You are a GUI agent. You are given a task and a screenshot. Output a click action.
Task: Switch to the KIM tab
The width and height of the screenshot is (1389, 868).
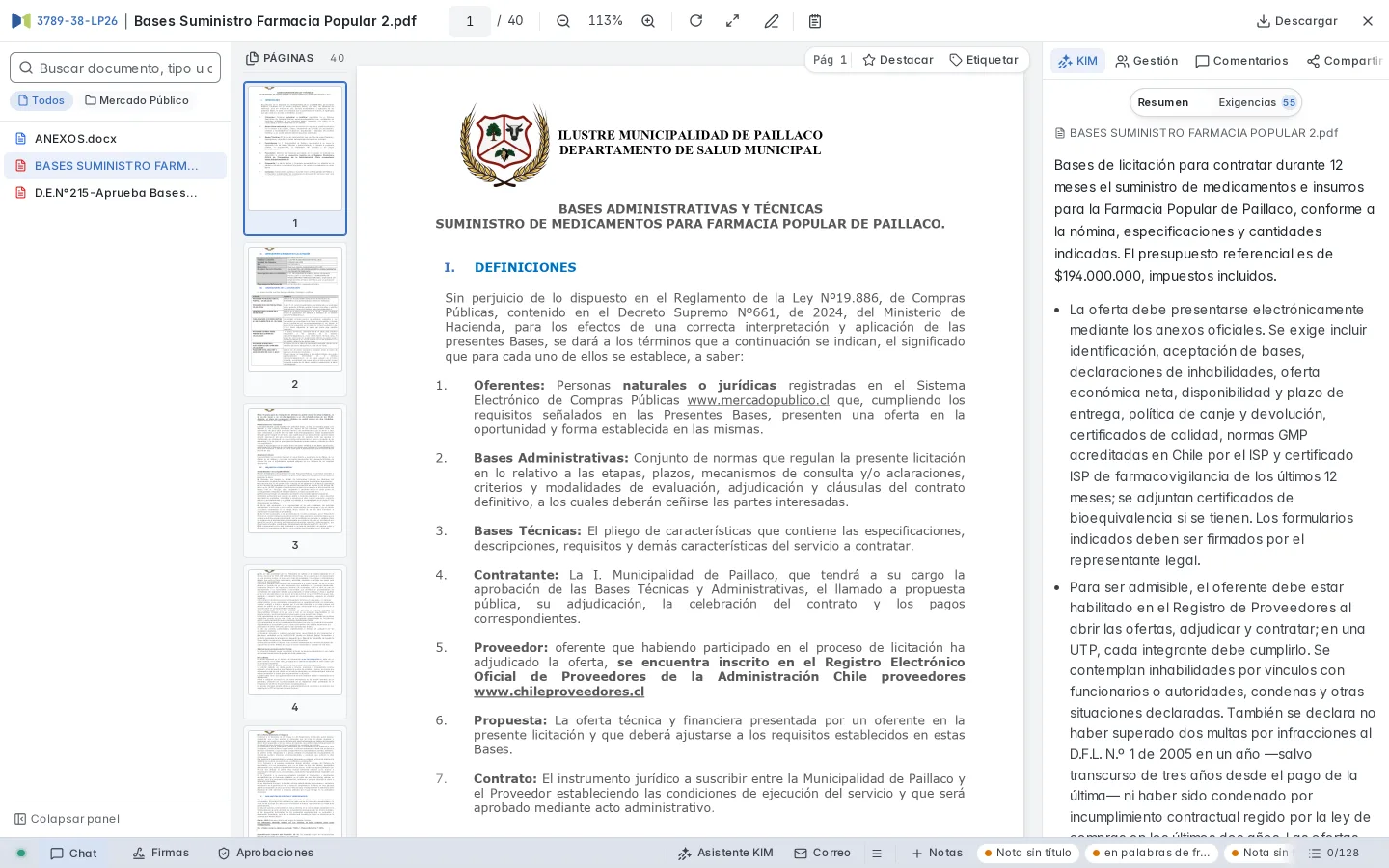[1077, 61]
